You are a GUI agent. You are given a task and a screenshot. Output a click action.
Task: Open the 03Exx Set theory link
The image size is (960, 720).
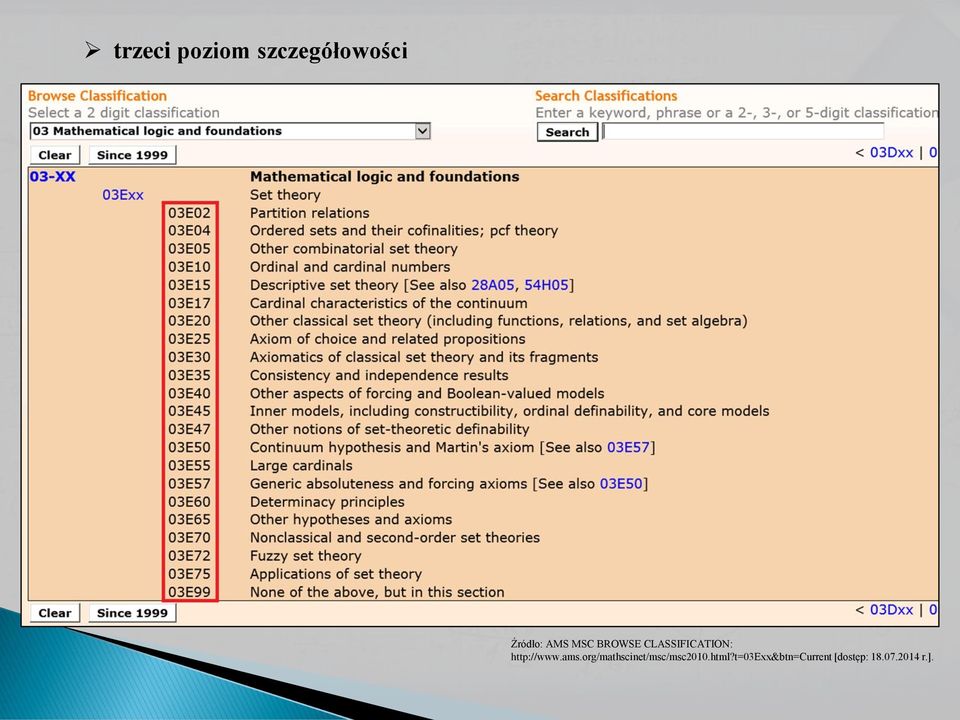[x=122, y=195]
